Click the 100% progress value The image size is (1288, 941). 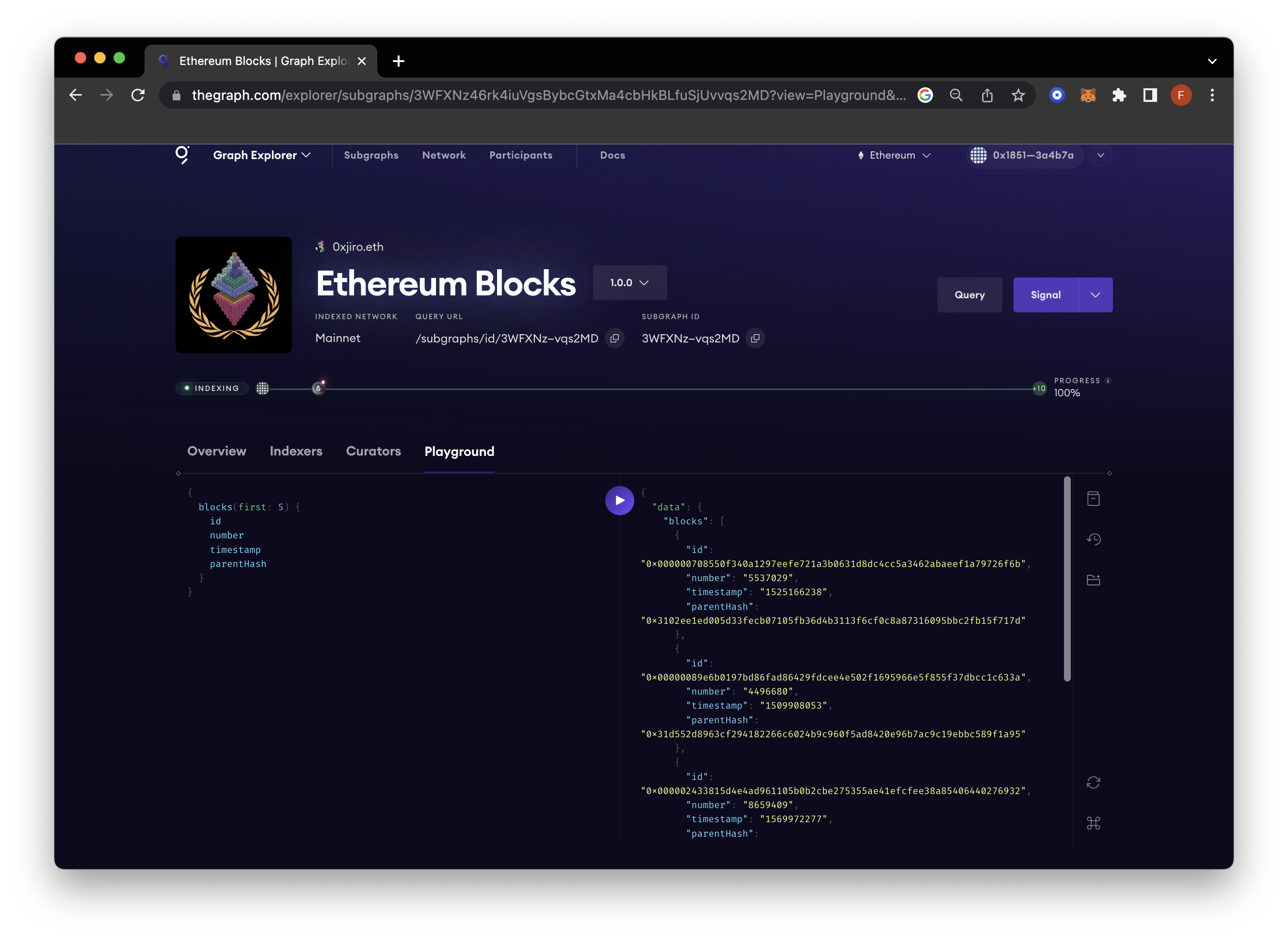point(1067,393)
